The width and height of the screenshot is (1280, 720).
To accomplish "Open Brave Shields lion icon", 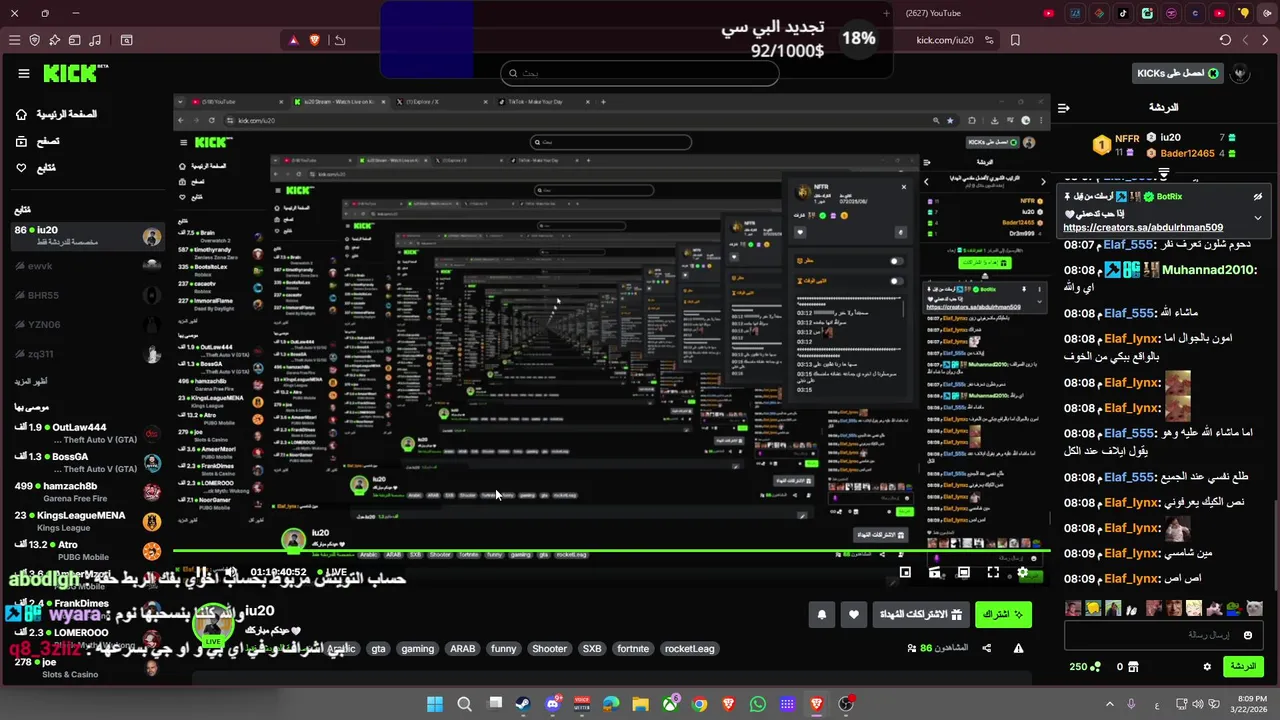I will (315, 40).
